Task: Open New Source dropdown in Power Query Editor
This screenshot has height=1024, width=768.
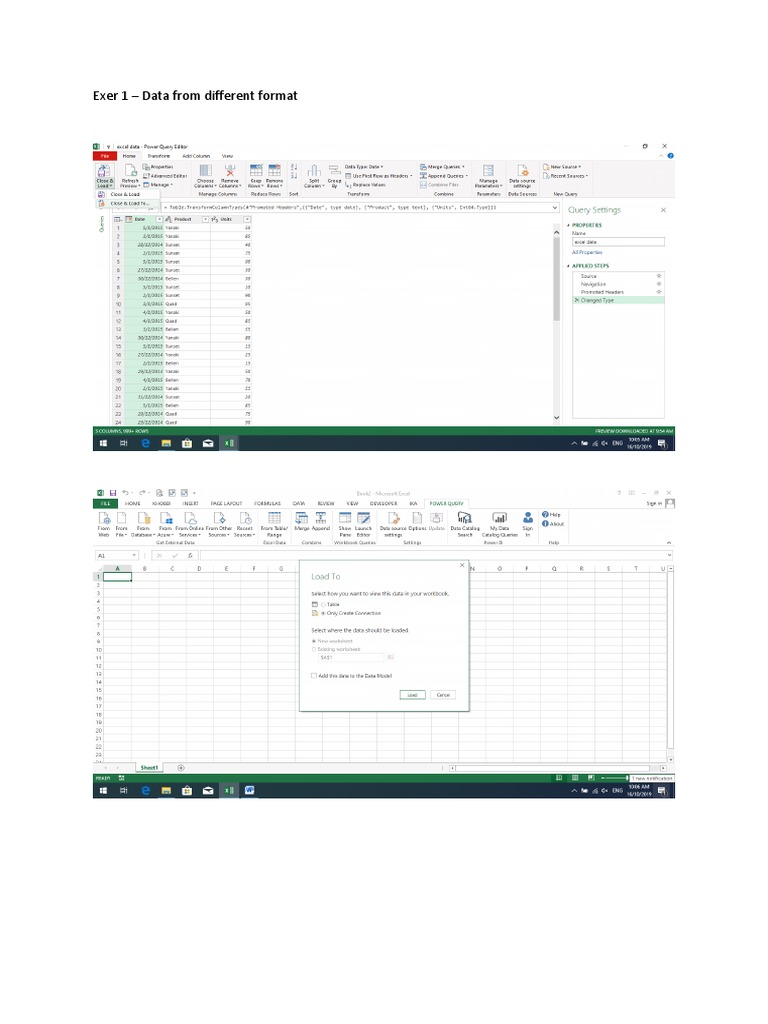Action: [562, 167]
